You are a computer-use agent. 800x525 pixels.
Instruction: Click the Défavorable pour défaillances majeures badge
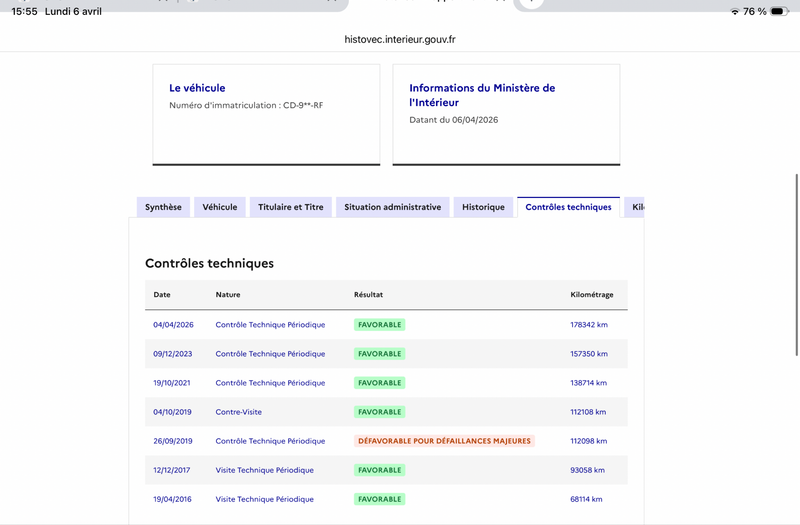(444, 441)
